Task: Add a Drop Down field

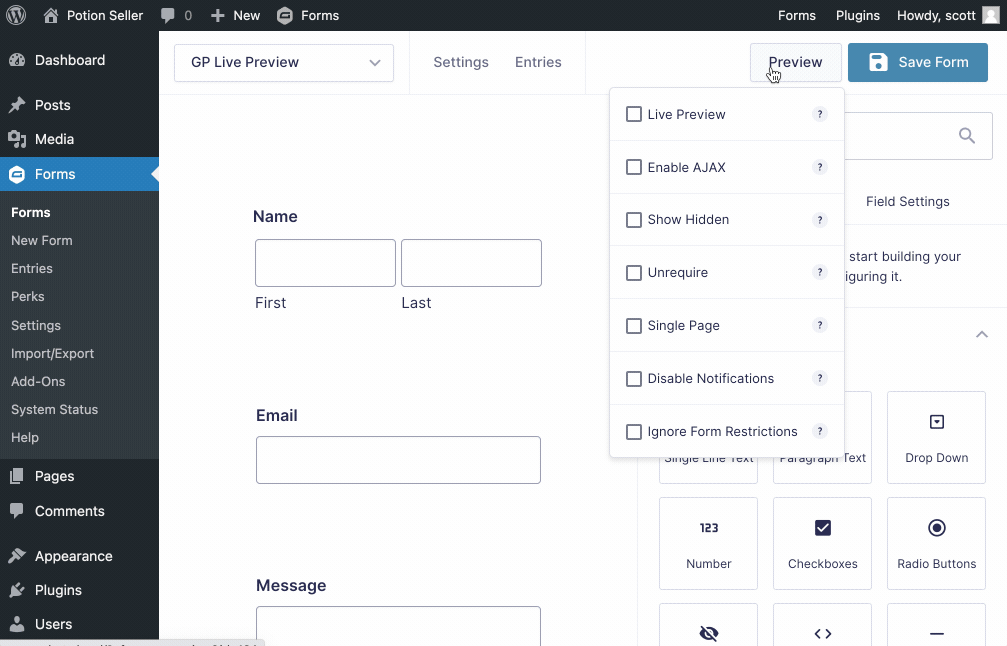Action: pos(936,437)
